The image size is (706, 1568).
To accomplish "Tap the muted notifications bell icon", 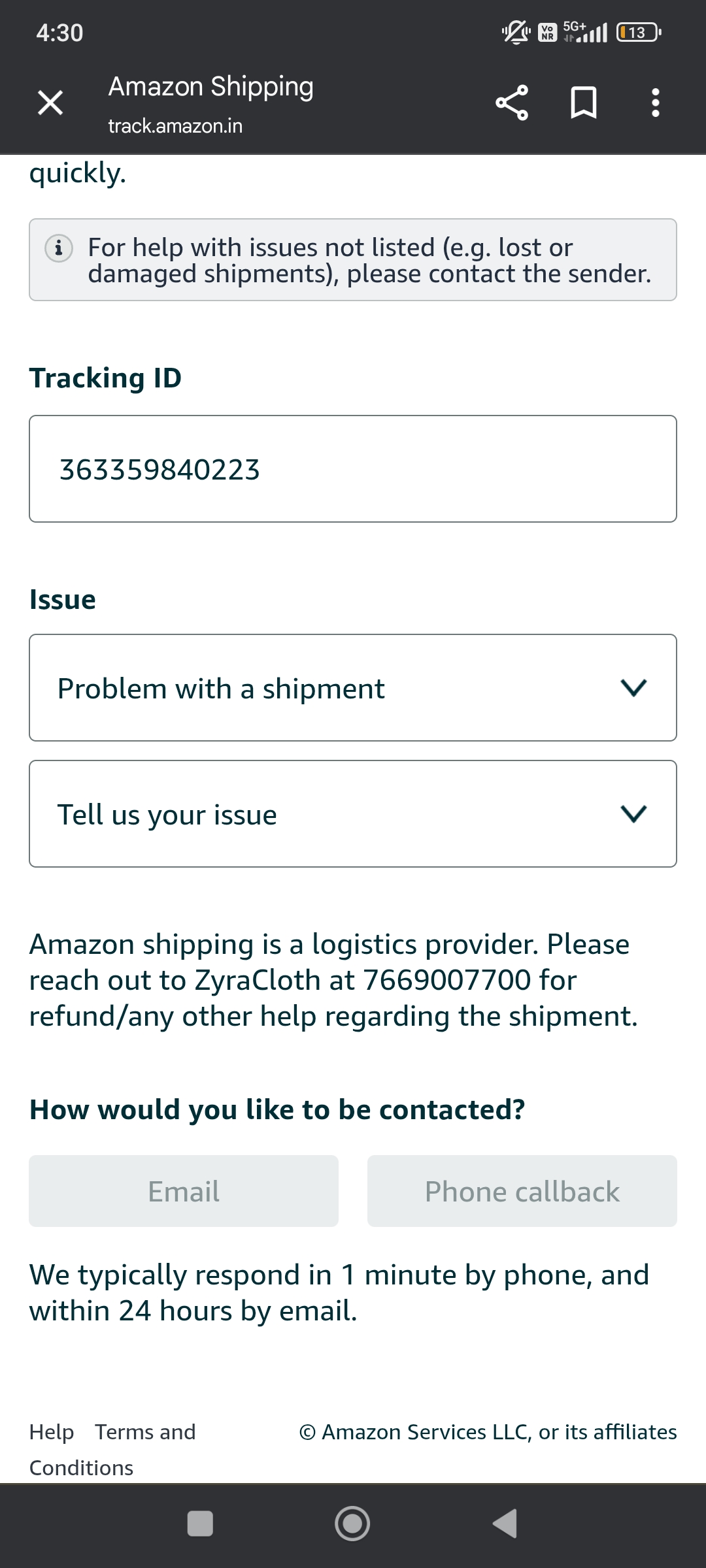I will (x=516, y=32).
